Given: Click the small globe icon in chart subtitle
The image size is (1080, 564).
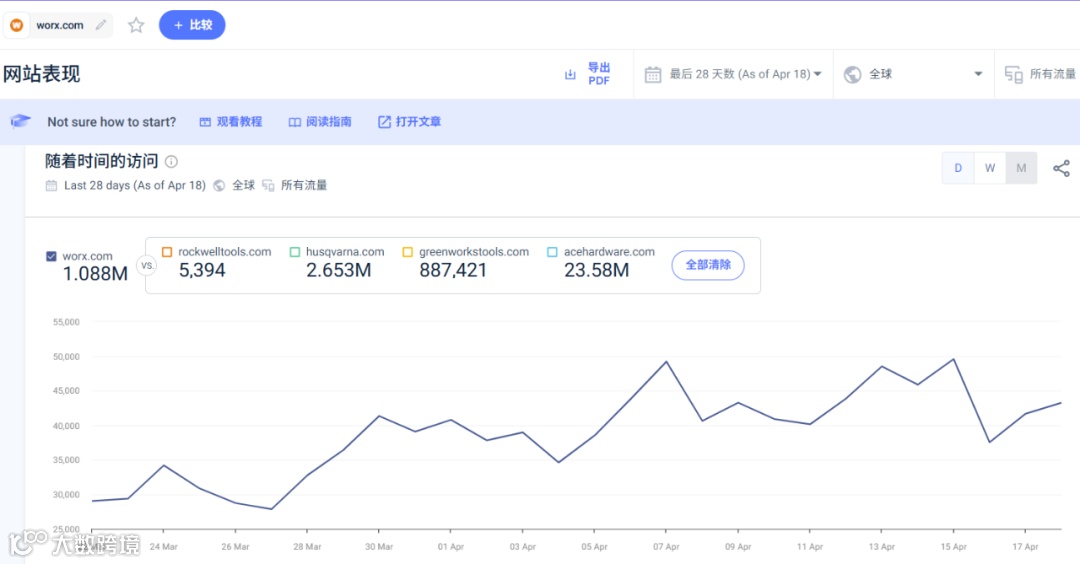Looking at the screenshot, I should tap(219, 185).
